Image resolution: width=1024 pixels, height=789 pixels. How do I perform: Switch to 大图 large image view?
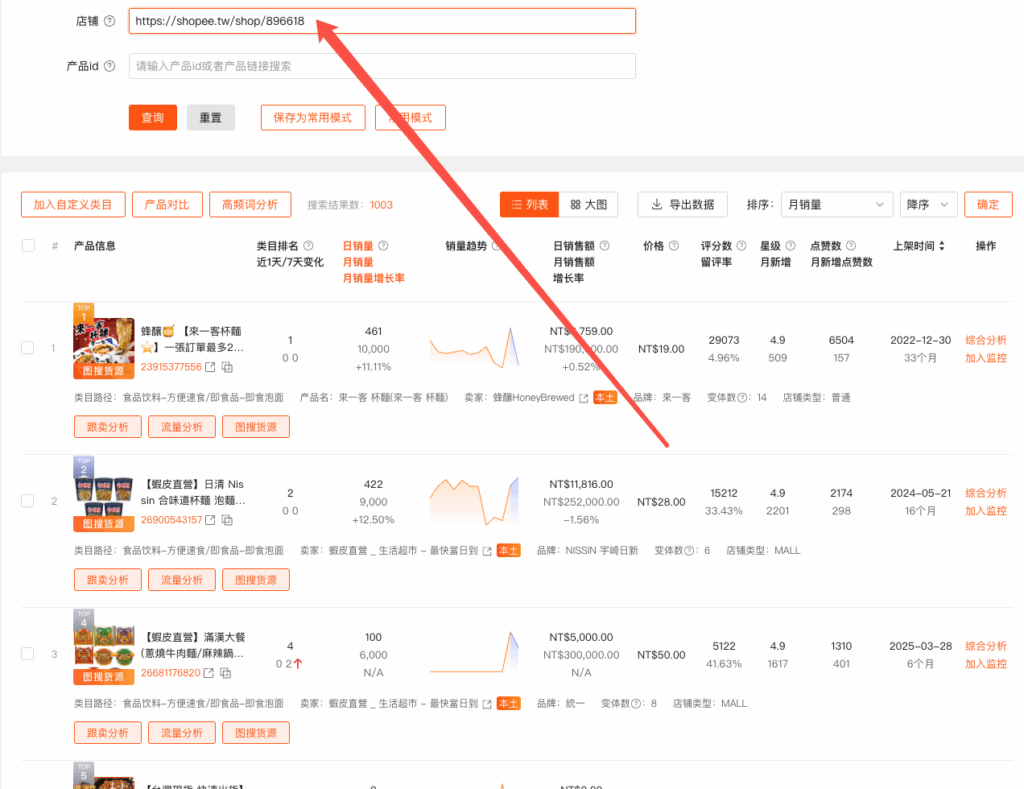click(x=588, y=204)
